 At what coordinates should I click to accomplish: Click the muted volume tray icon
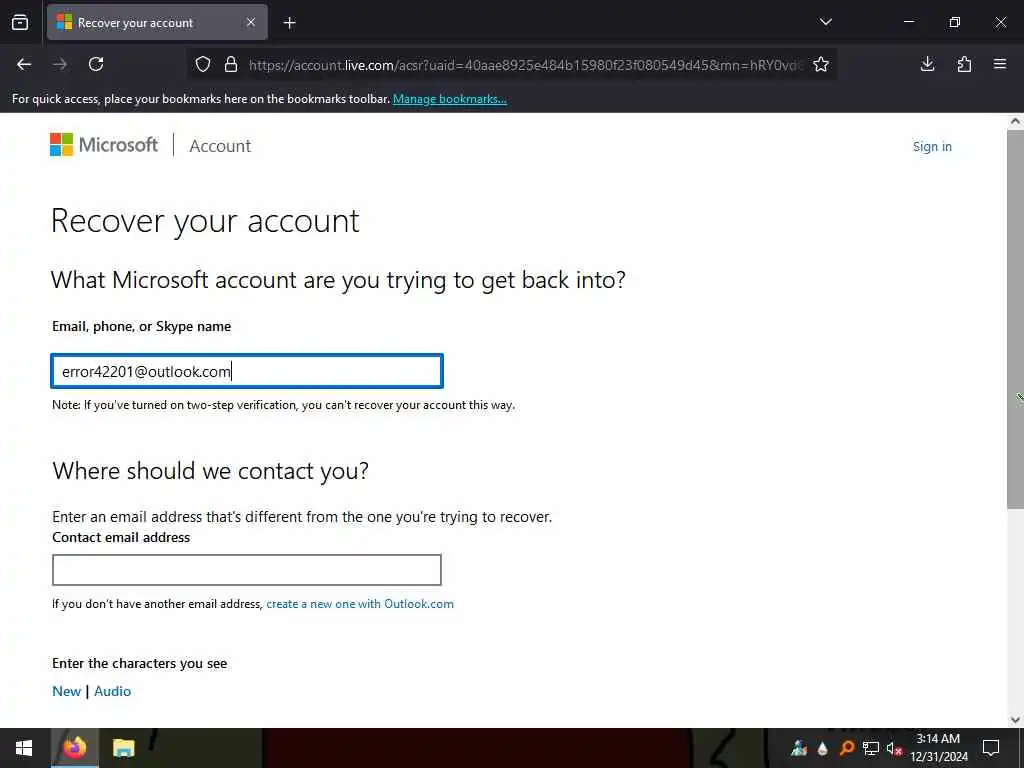(894, 748)
